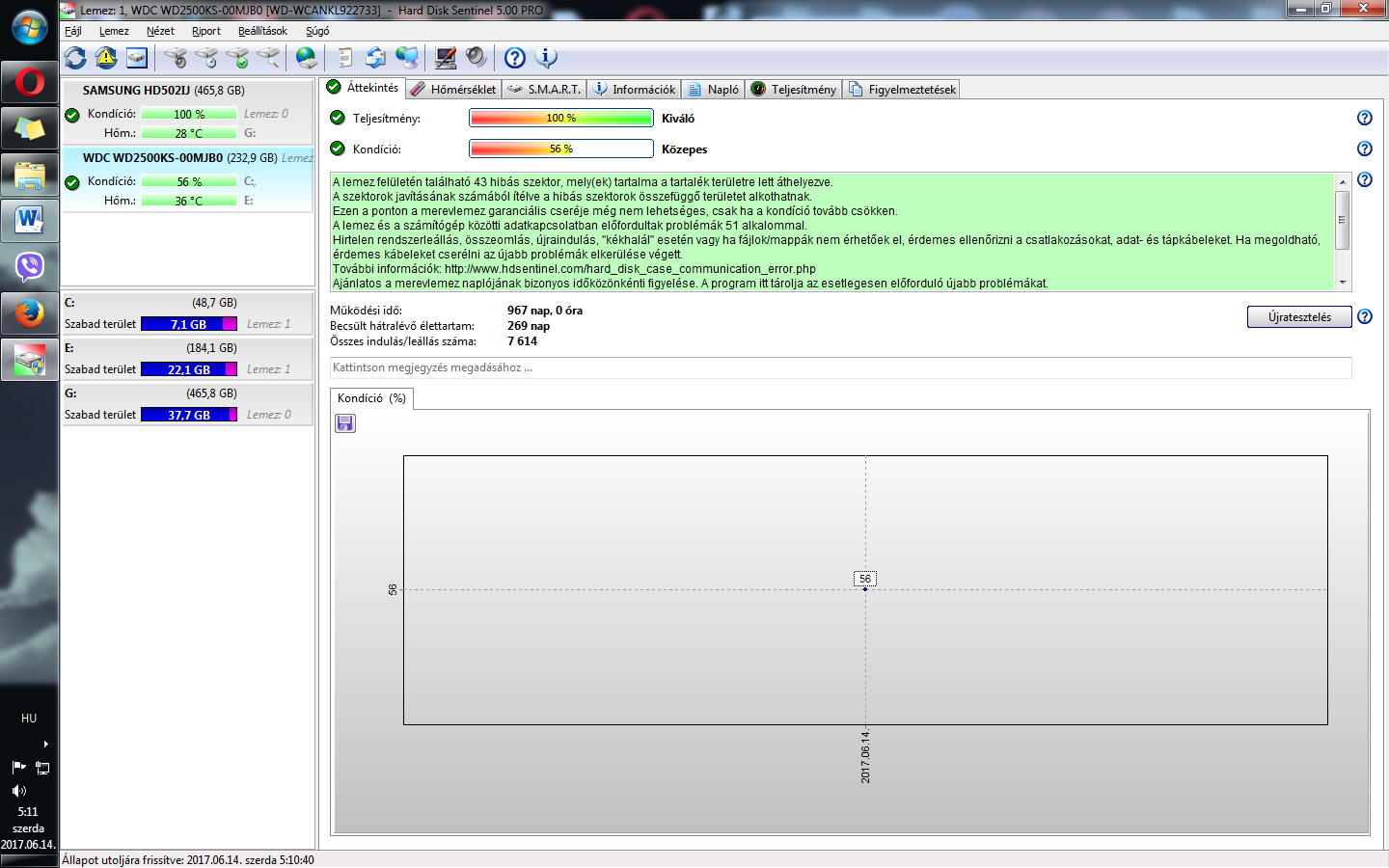Click the G: free space 37,7 GB bar

pos(189,415)
